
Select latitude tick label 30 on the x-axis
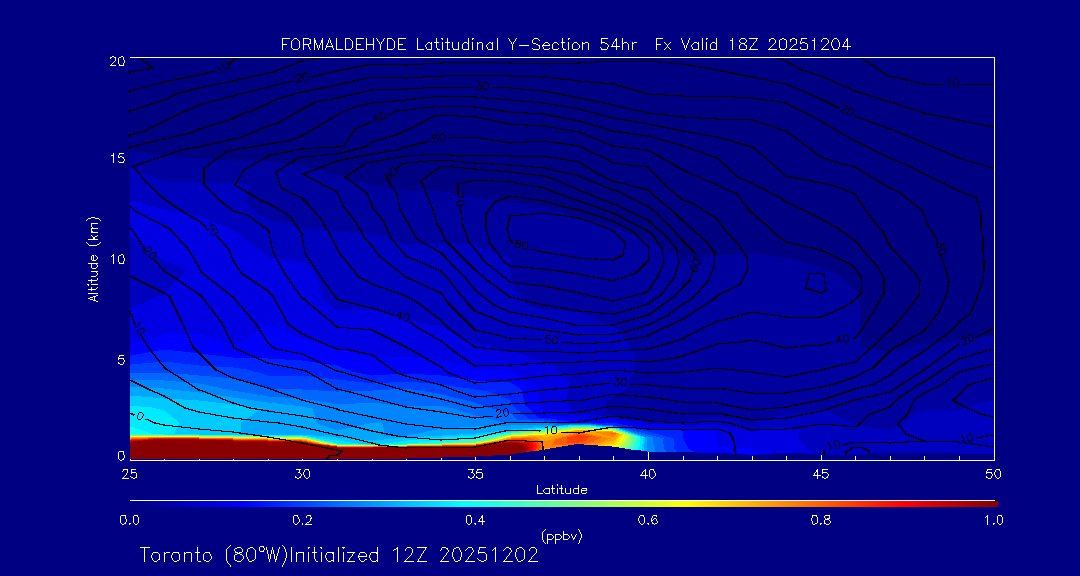[x=302, y=472]
